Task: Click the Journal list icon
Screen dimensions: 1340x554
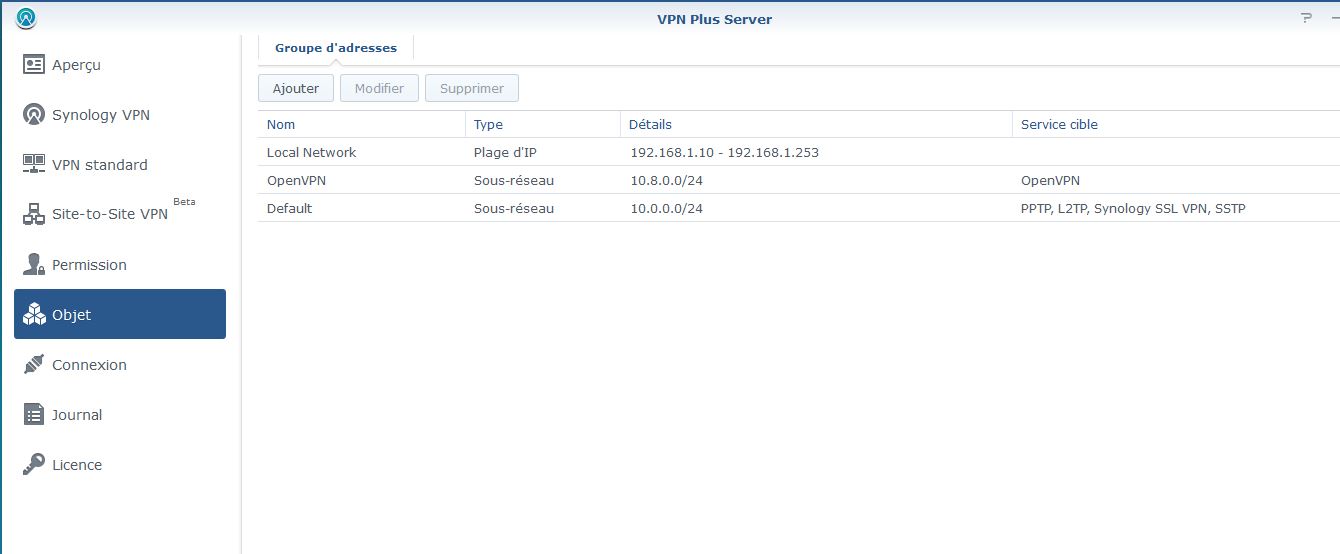Action: point(34,415)
